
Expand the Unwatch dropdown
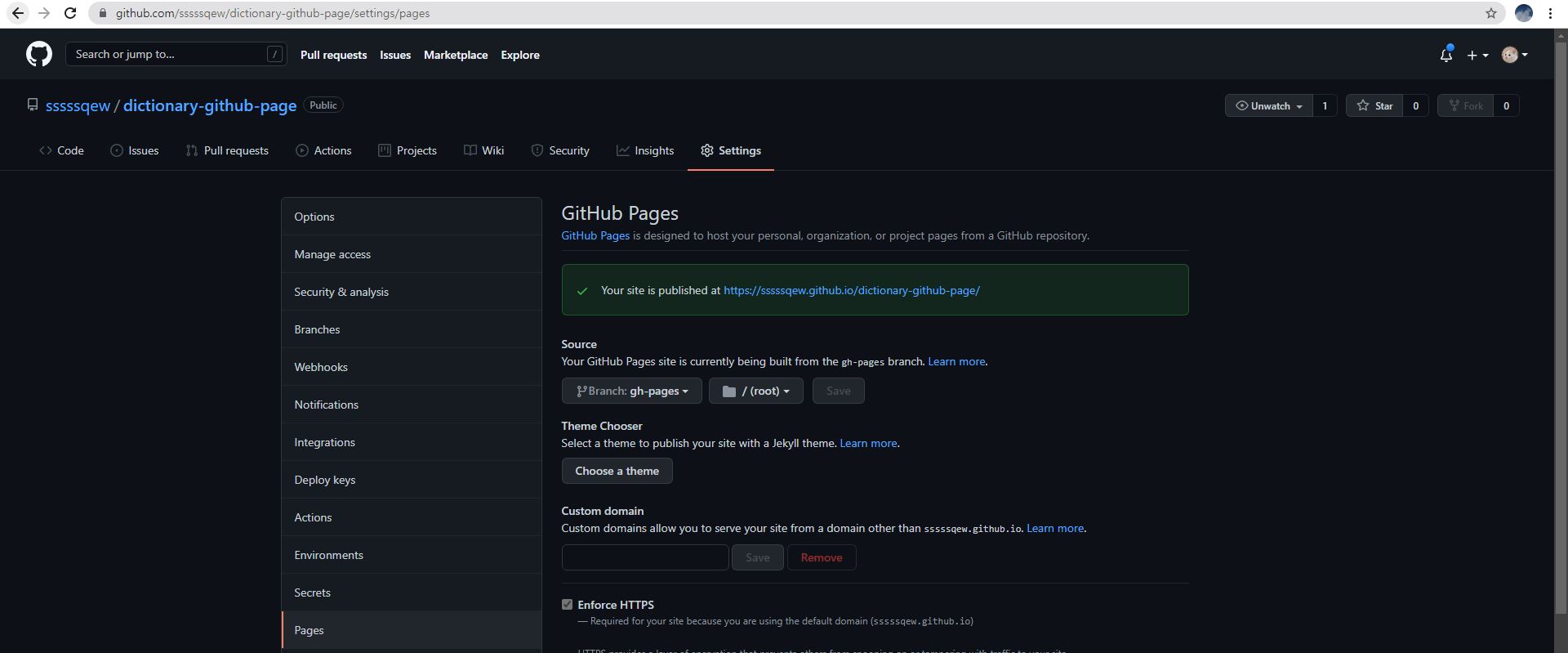pyautogui.click(x=1269, y=105)
